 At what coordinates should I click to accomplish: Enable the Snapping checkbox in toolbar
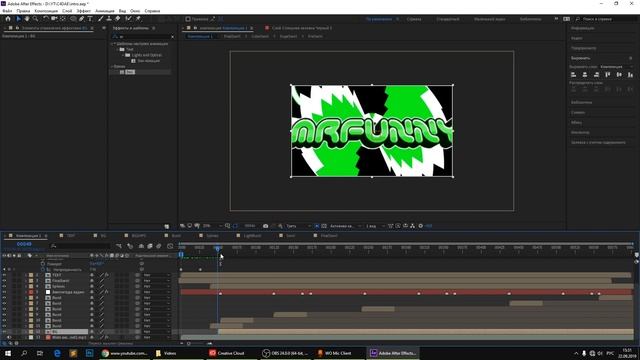coord(188,19)
